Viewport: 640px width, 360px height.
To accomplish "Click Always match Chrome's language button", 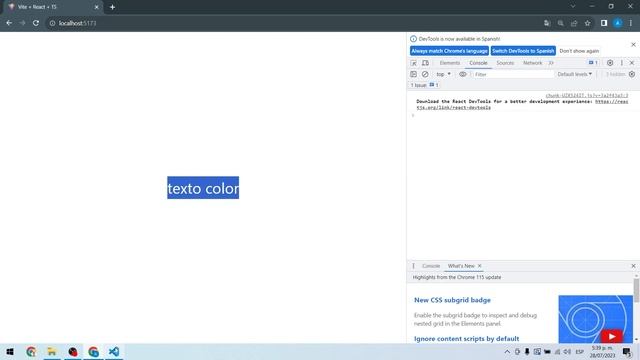I will click(x=449, y=51).
